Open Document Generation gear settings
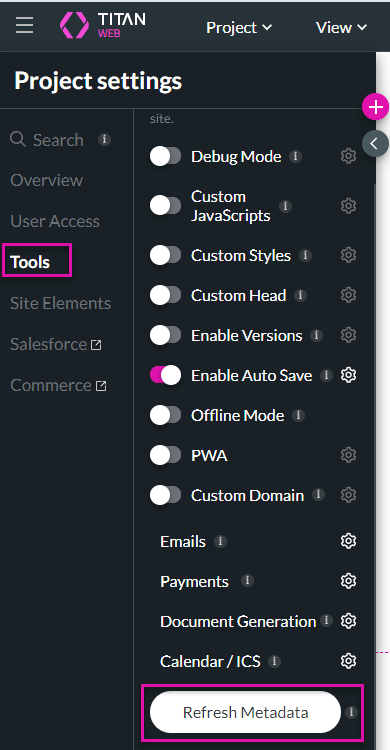Viewport: 390px width, 750px height. pos(348,621)
